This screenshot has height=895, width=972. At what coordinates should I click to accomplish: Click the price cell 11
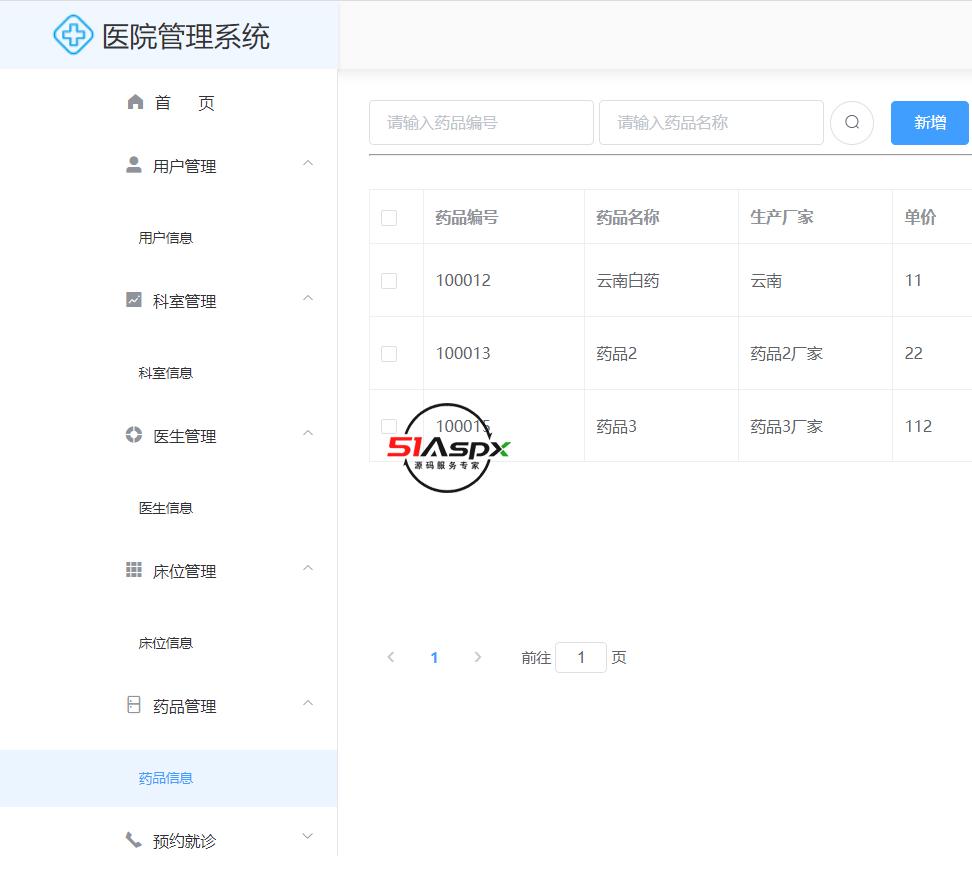point(913,281)
